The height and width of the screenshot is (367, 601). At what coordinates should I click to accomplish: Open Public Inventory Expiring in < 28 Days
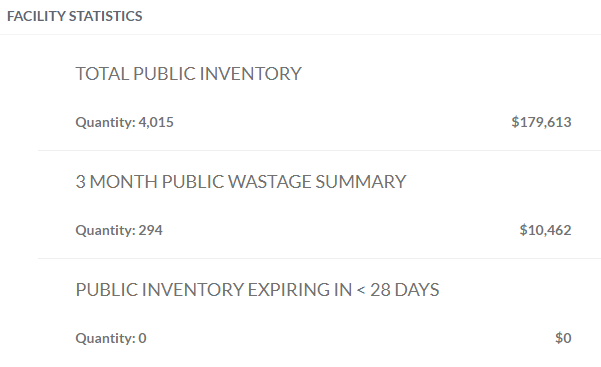(x=257, y=290)
